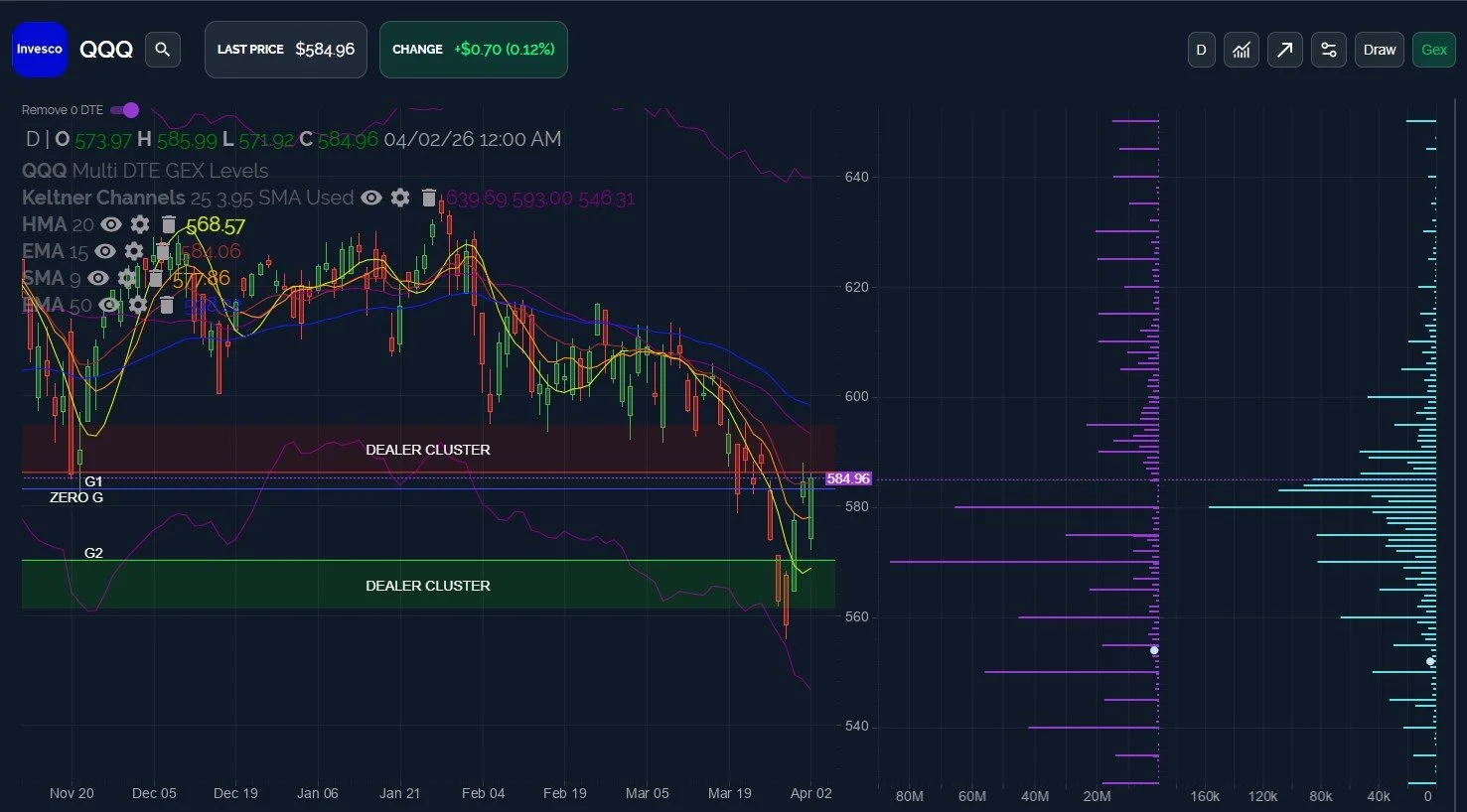Click the LAST PRICE $584.96 box

286,50
